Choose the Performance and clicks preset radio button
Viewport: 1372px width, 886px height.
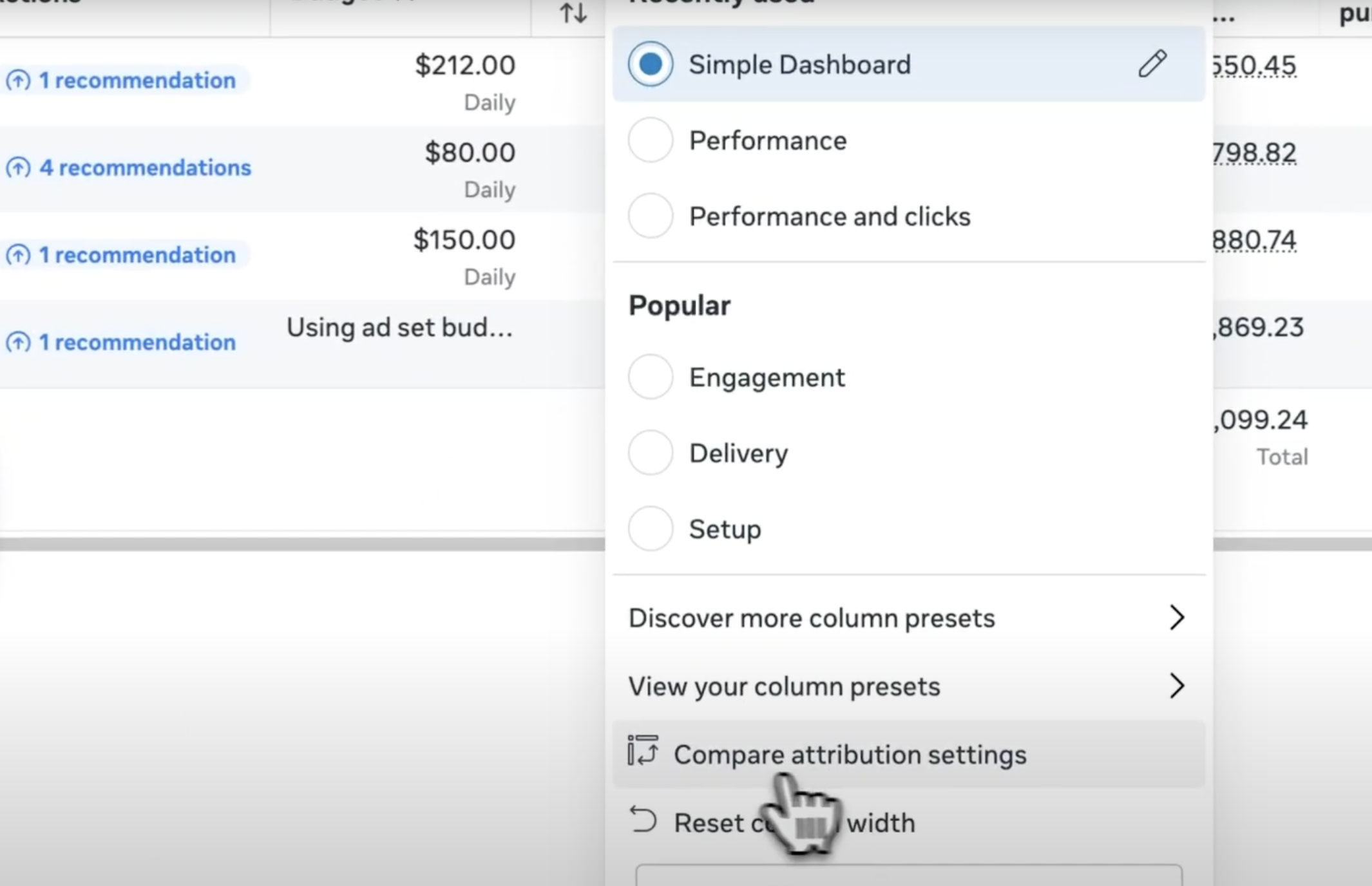(650, 216)
